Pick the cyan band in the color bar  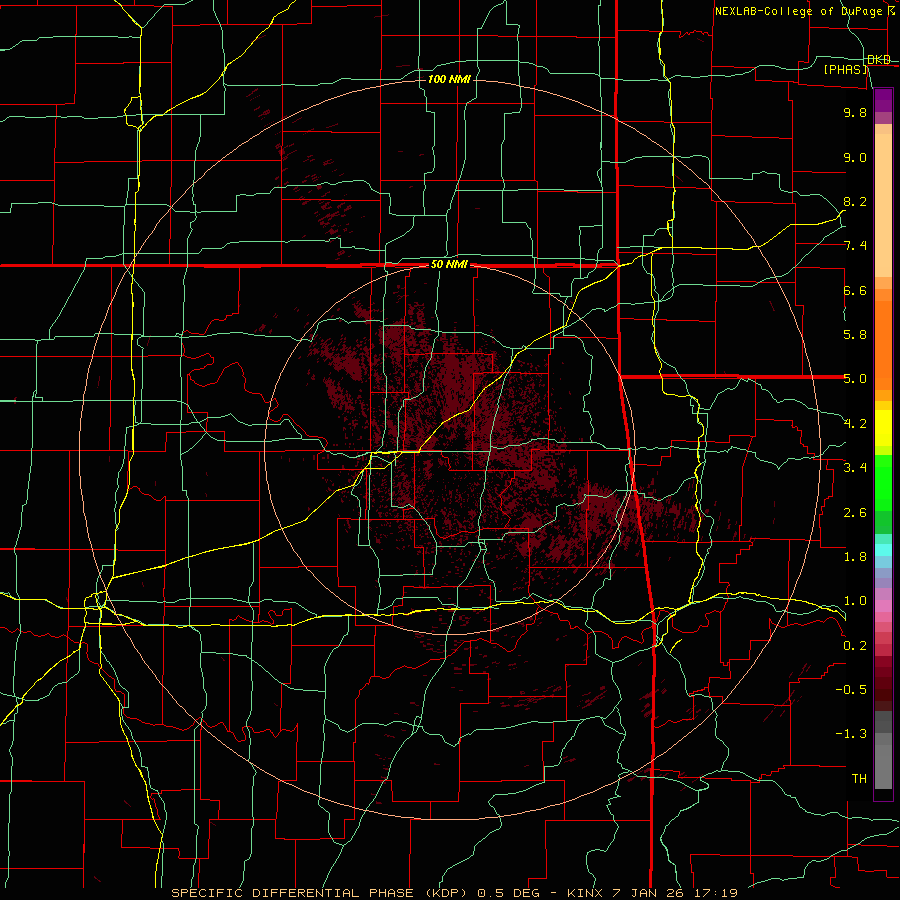point(883,550)
